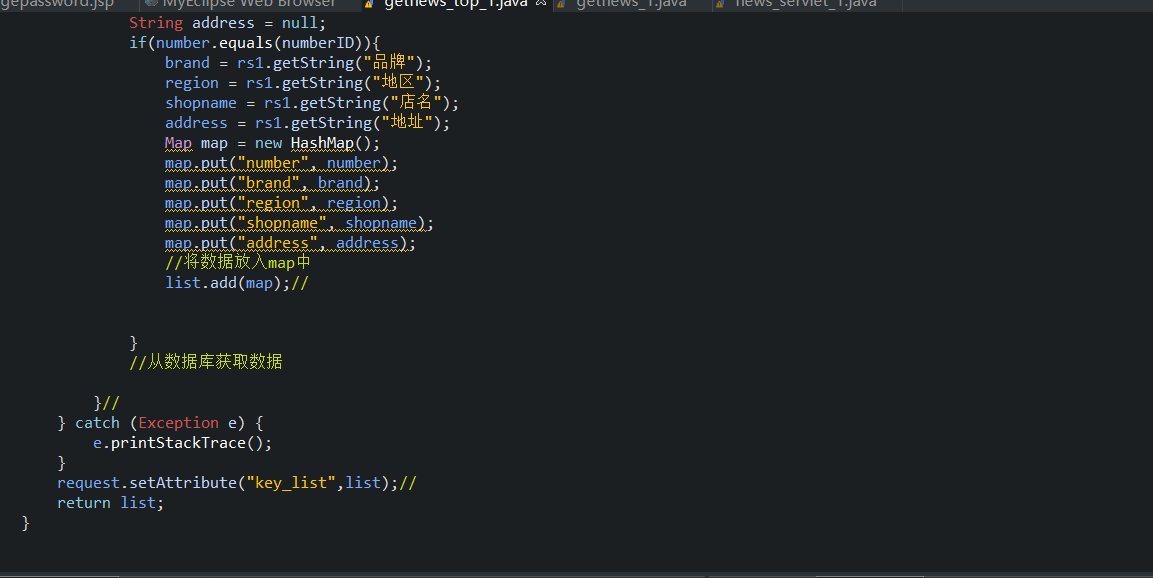Image resolution: width=1153 pixels, height=578 pixels.
Task: Open the MyEclipse Web Browser tab
Action: (248, 4)
